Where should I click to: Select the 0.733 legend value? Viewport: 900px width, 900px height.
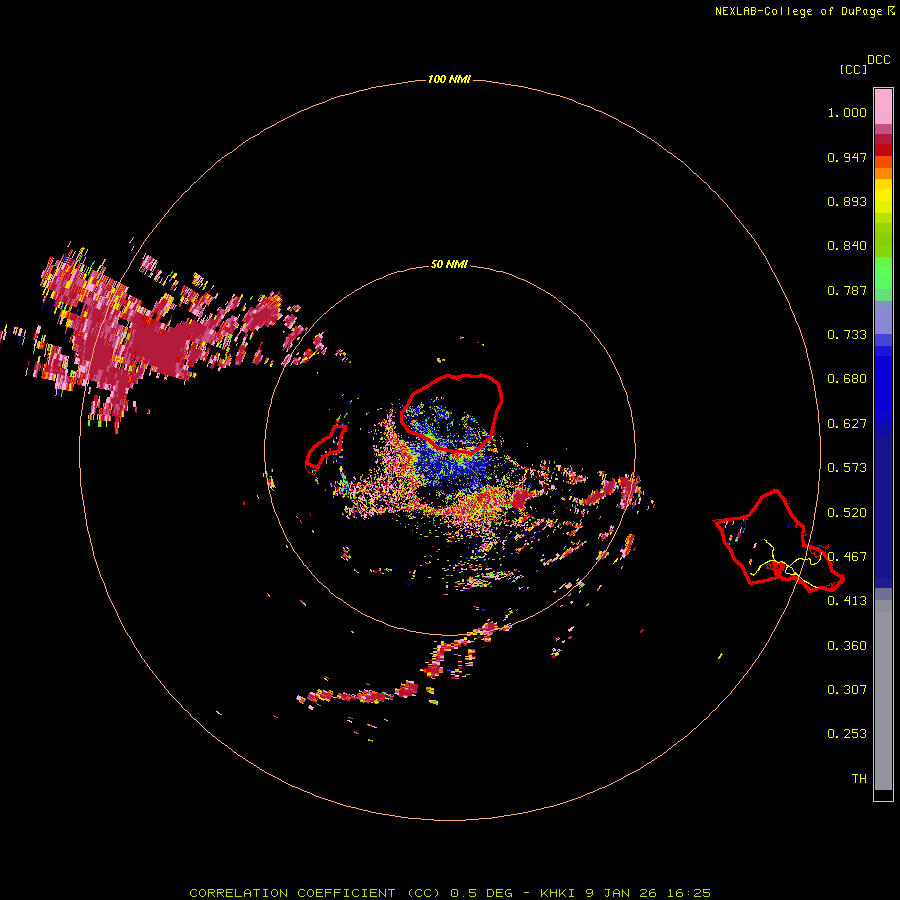[847, 335]
